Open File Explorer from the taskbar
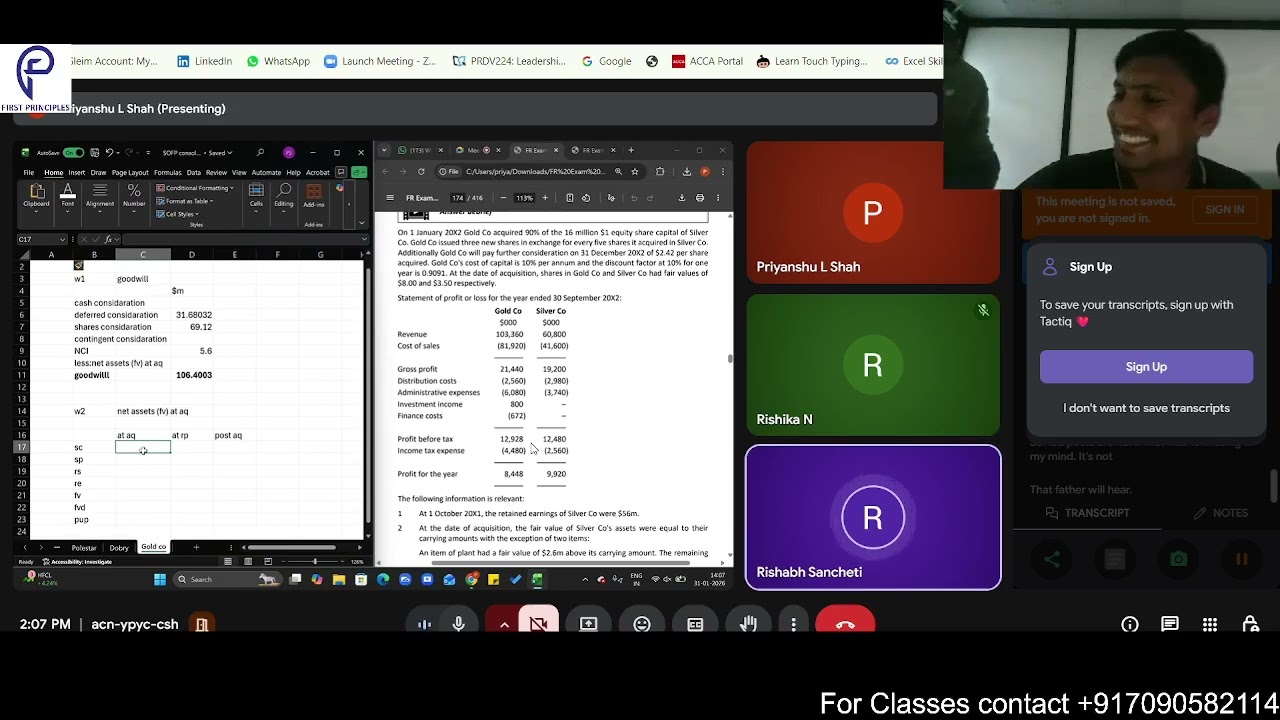 [339, 579]
